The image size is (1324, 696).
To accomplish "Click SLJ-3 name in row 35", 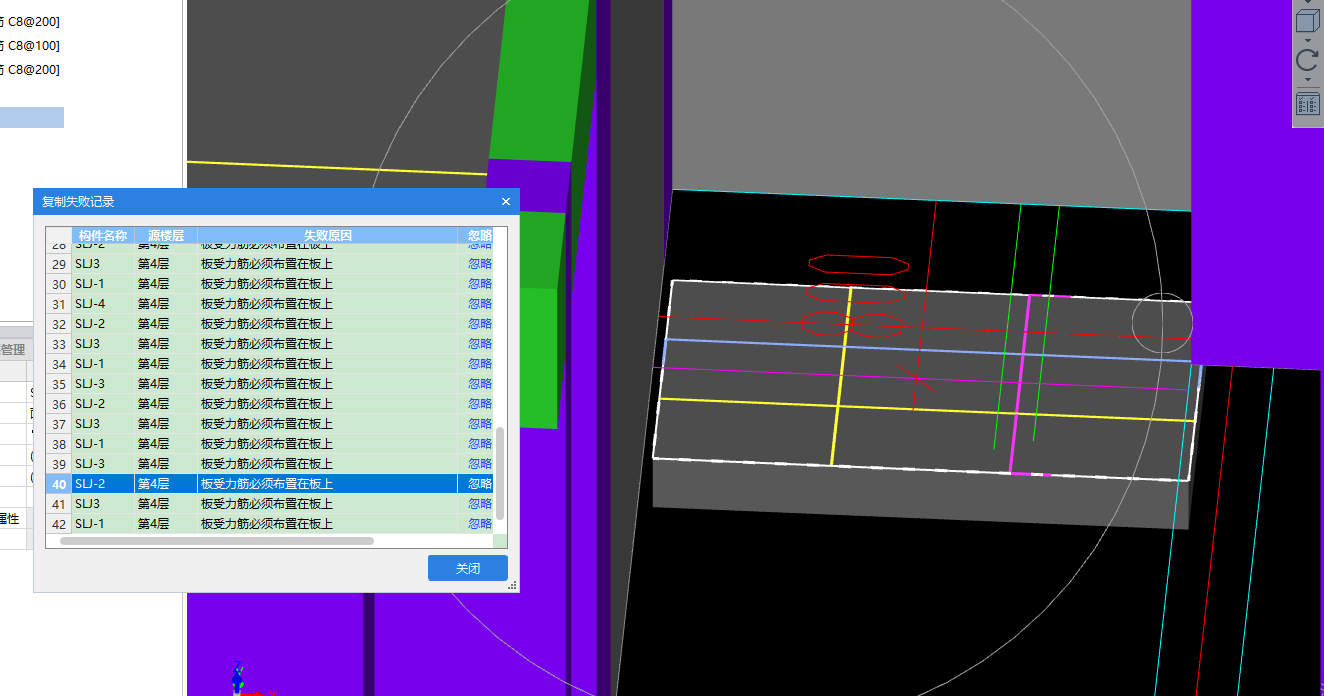I will tap(90, 384).
